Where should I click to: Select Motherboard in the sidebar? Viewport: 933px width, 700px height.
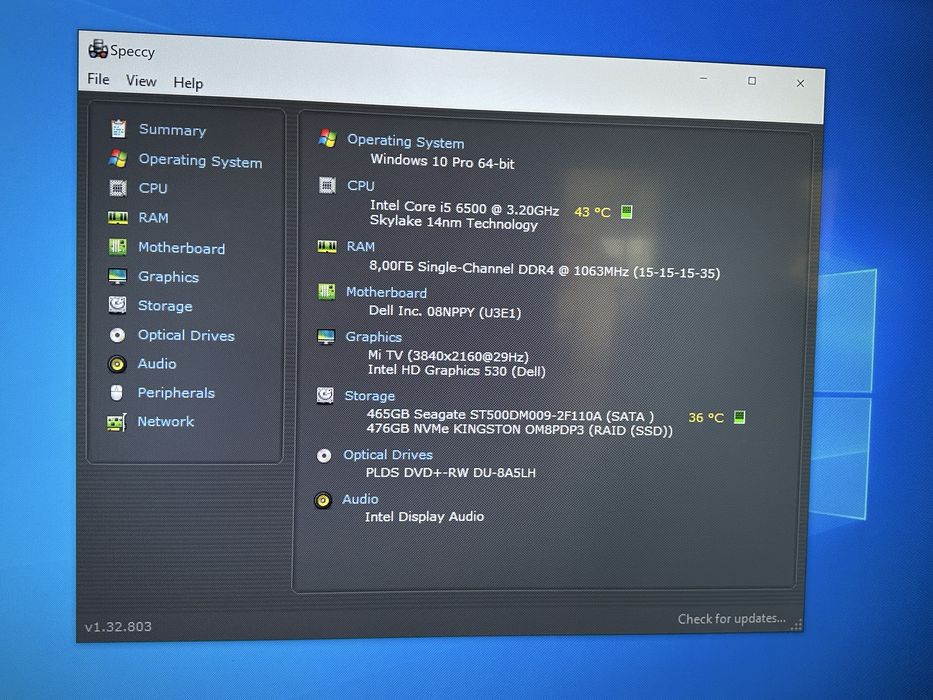[181, 248]
